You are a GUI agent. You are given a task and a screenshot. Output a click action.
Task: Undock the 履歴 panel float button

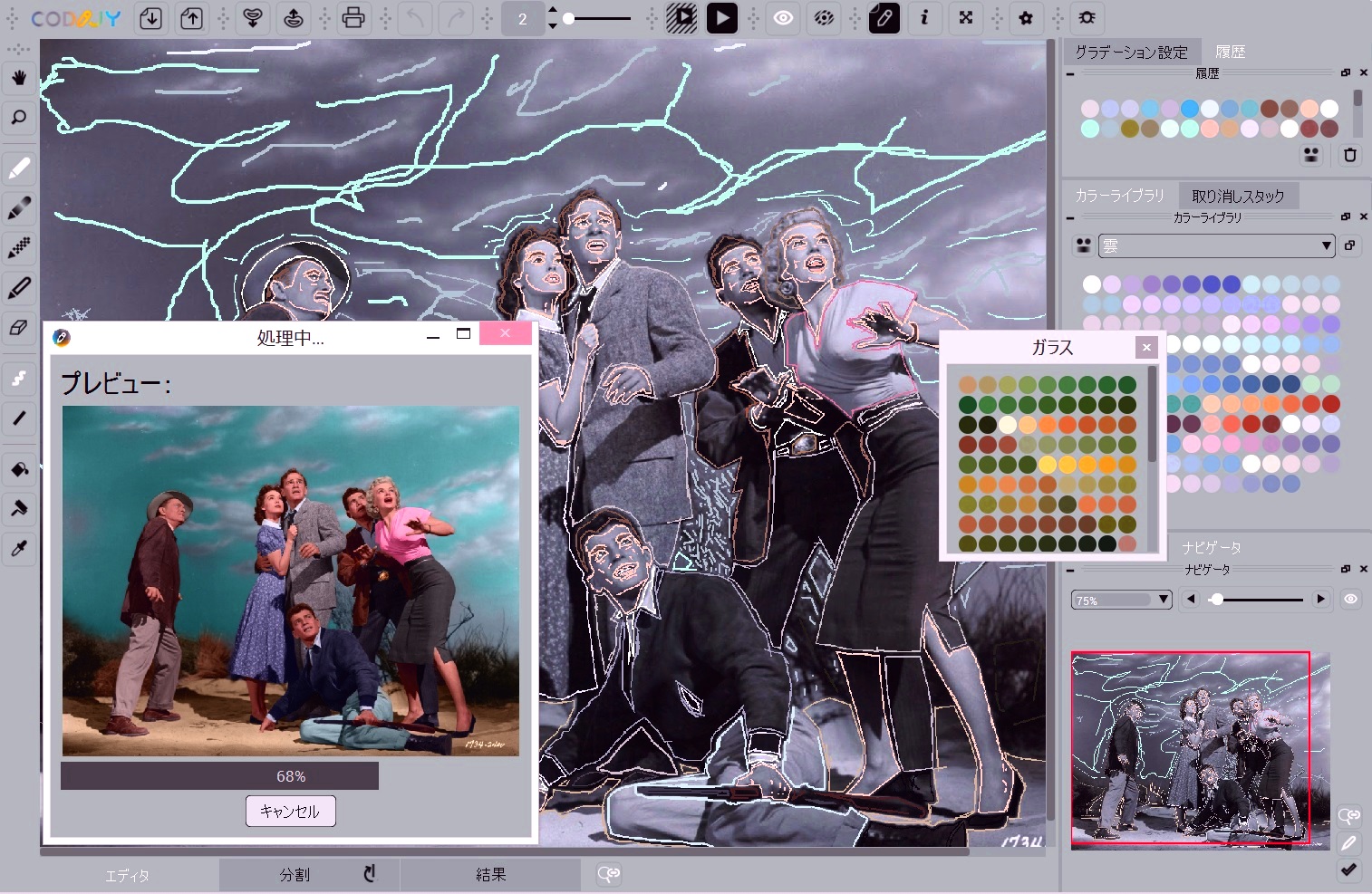(1346, 72)
